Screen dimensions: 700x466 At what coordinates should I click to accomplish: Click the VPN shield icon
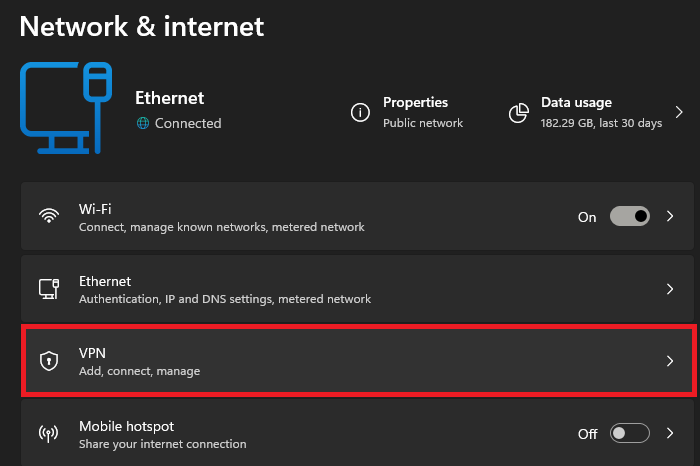click(x=48, y=361)
